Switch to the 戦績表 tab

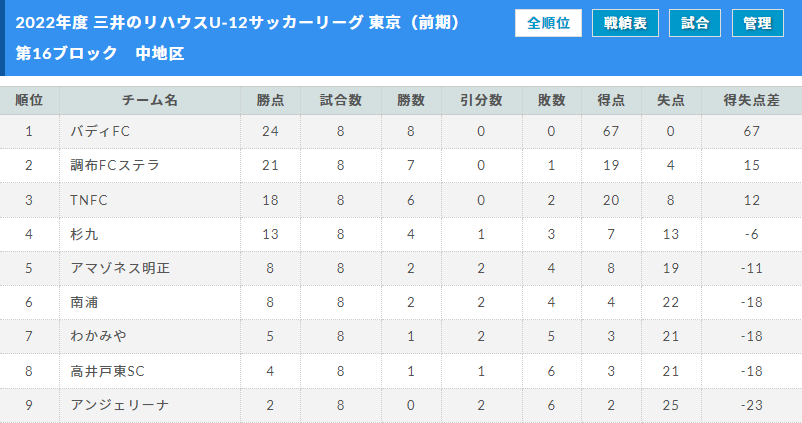coord(625,23)
